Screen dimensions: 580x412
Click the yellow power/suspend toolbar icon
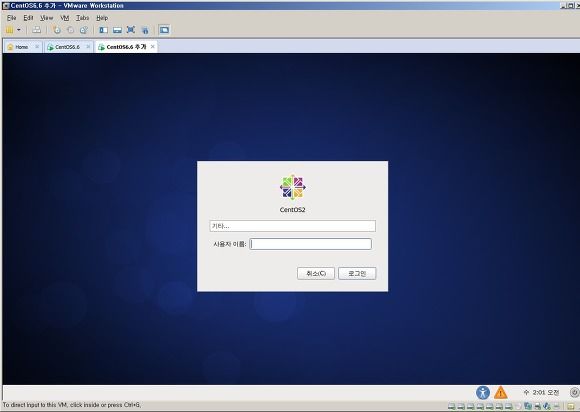10,30
